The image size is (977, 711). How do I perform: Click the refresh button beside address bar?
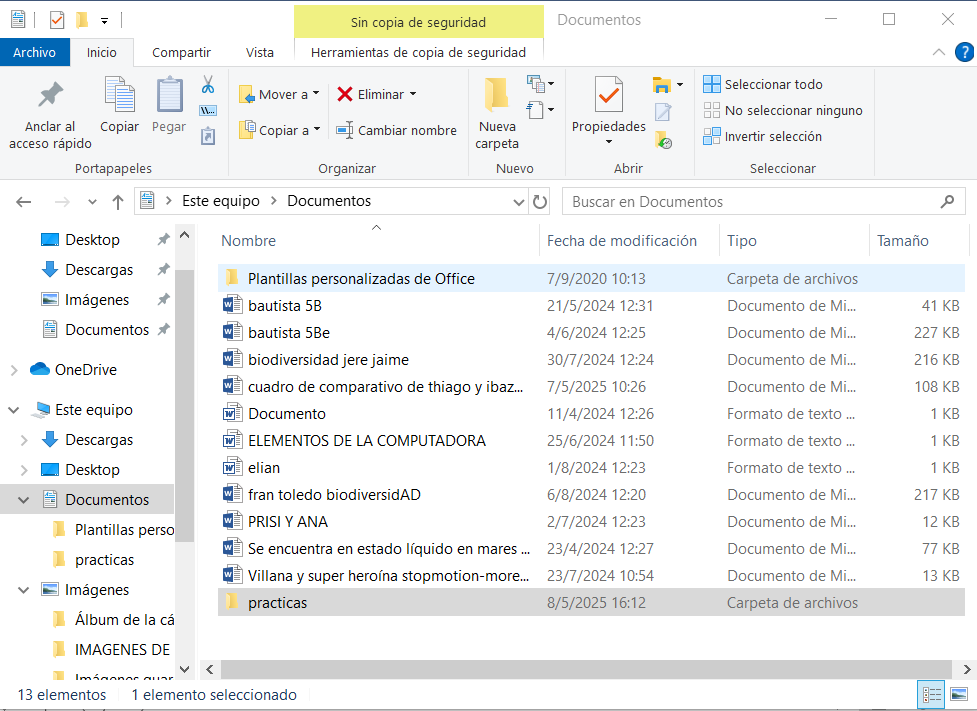(x=540, y=202)
